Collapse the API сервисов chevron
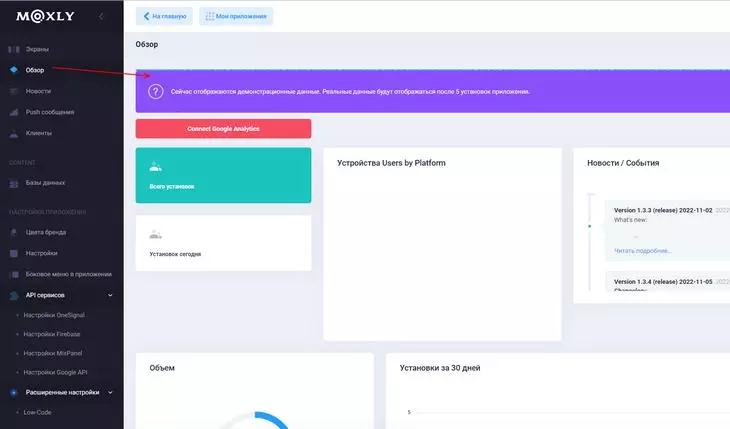 coord(110,295)
